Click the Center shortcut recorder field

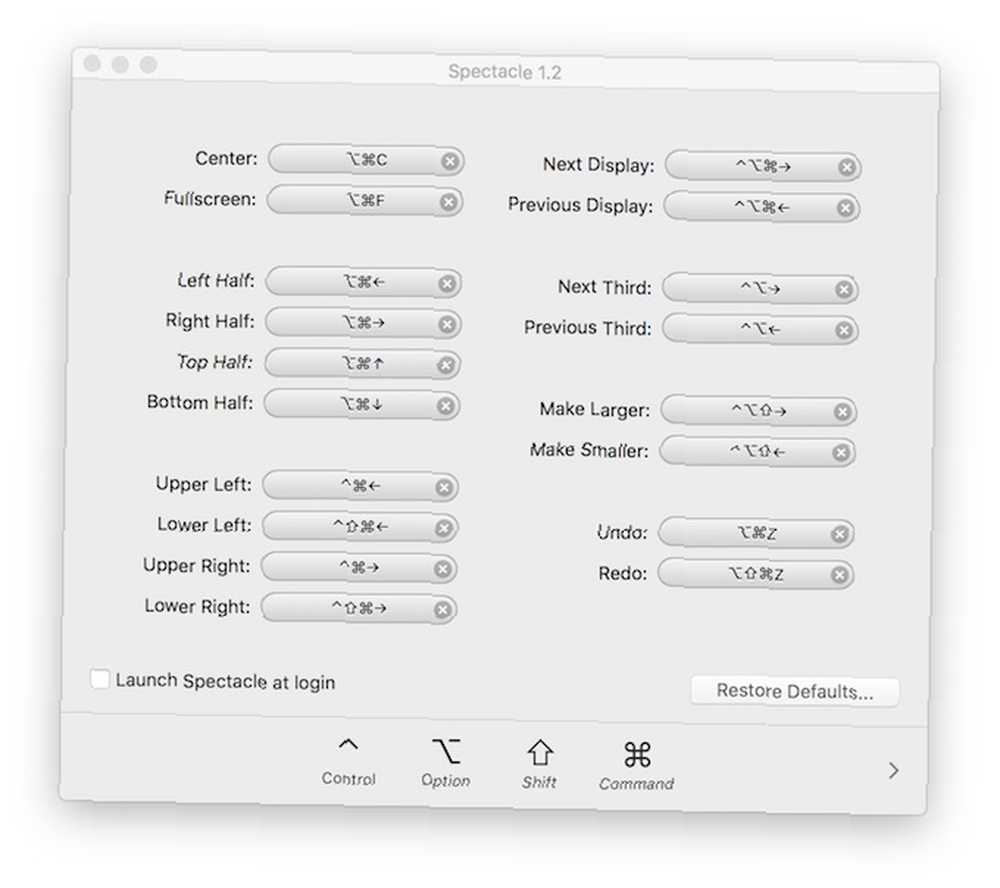point(366,159)
